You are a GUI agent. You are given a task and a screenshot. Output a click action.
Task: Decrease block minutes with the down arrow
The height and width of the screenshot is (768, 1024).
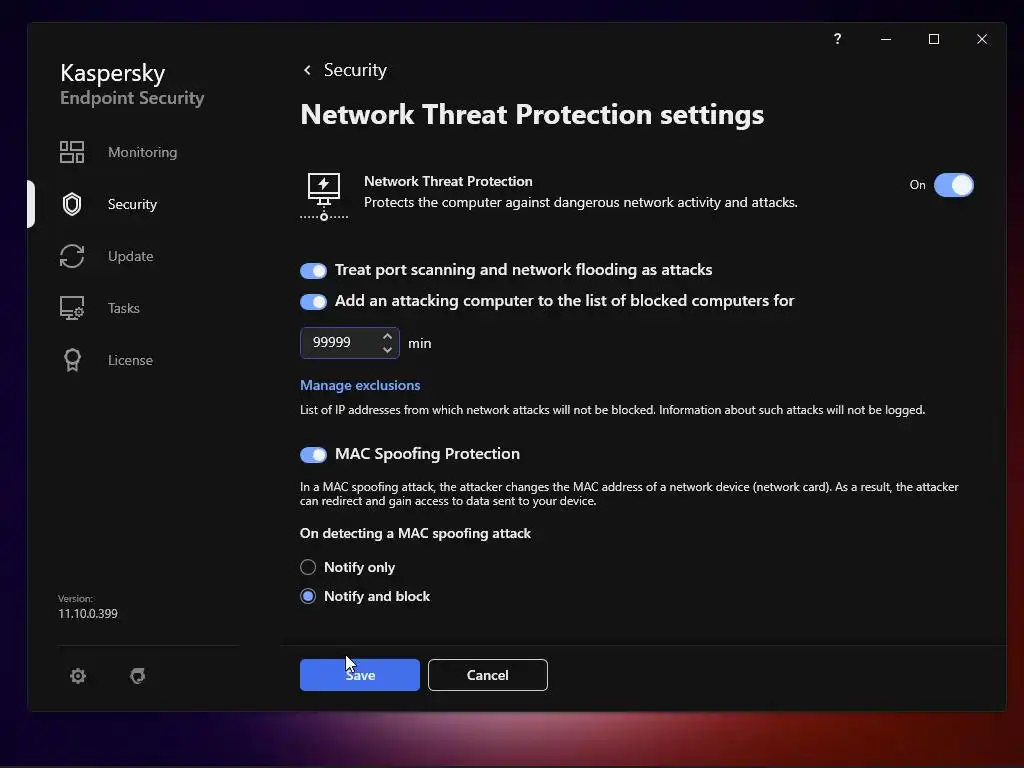[x=387, y=350]
